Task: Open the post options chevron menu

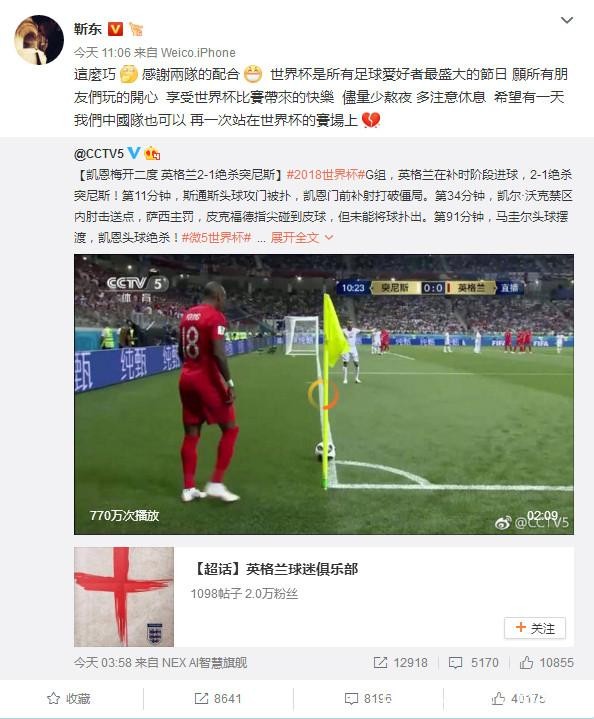Action: tap(567, 21)
